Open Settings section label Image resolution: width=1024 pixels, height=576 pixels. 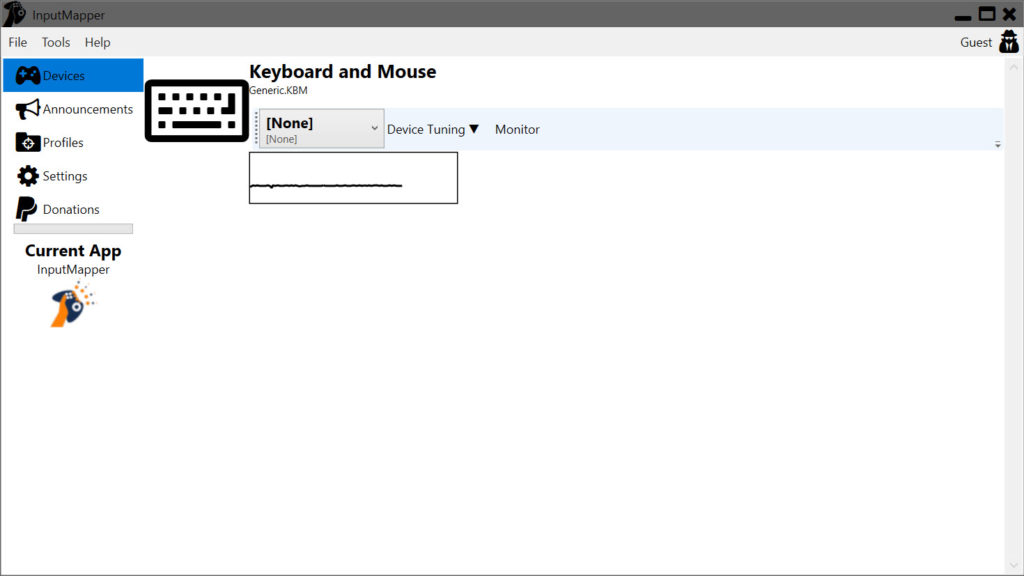[x=65, y=176]
